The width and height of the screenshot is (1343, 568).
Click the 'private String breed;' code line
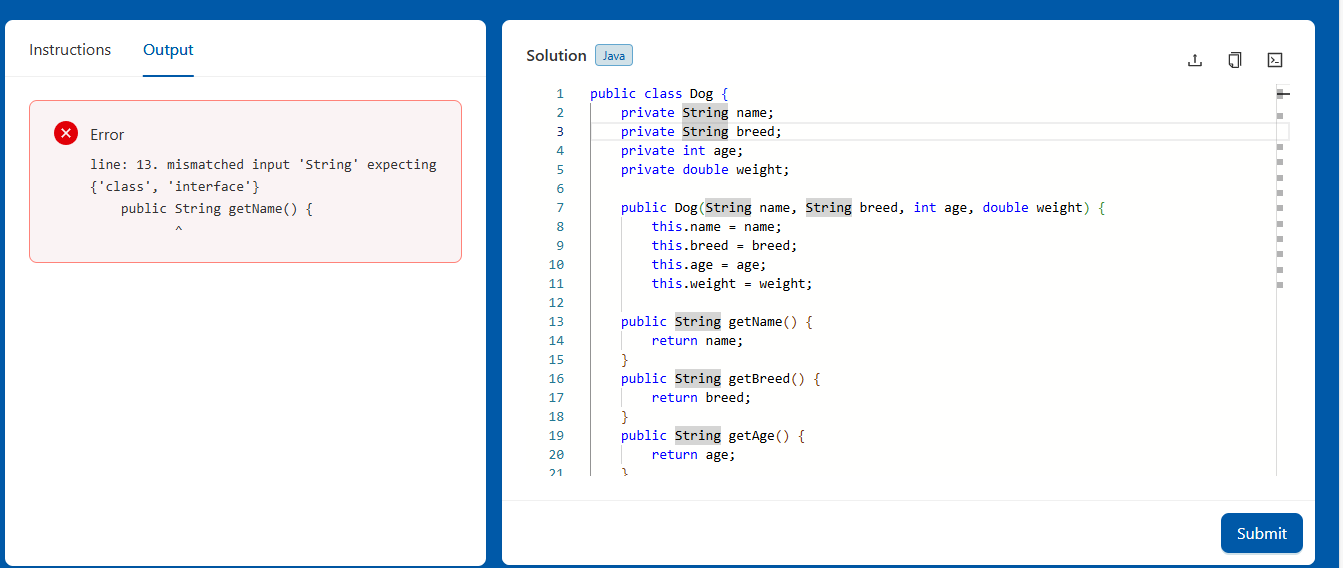point(701,132)
